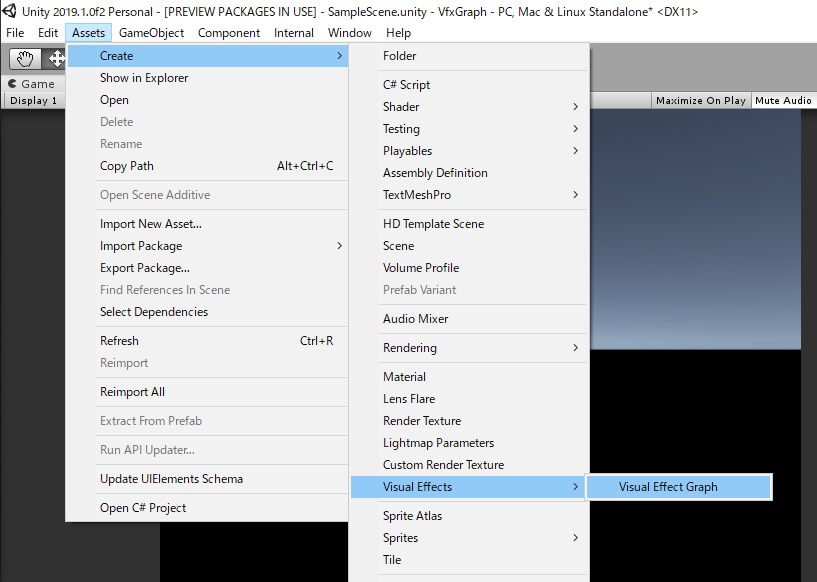Create a new Material
The image size is (817, 582).
click(x=470, y=377)
